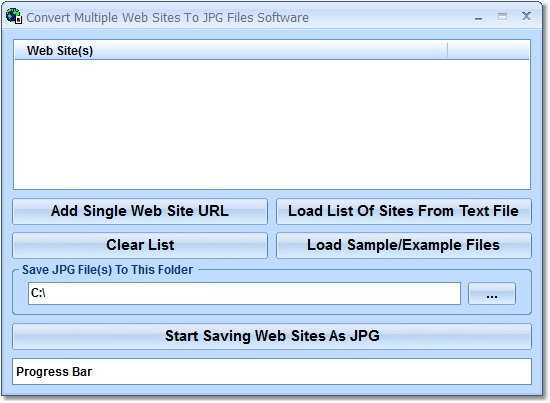
Task: Click inside the empty web sites list
Action: click(272, 124)
